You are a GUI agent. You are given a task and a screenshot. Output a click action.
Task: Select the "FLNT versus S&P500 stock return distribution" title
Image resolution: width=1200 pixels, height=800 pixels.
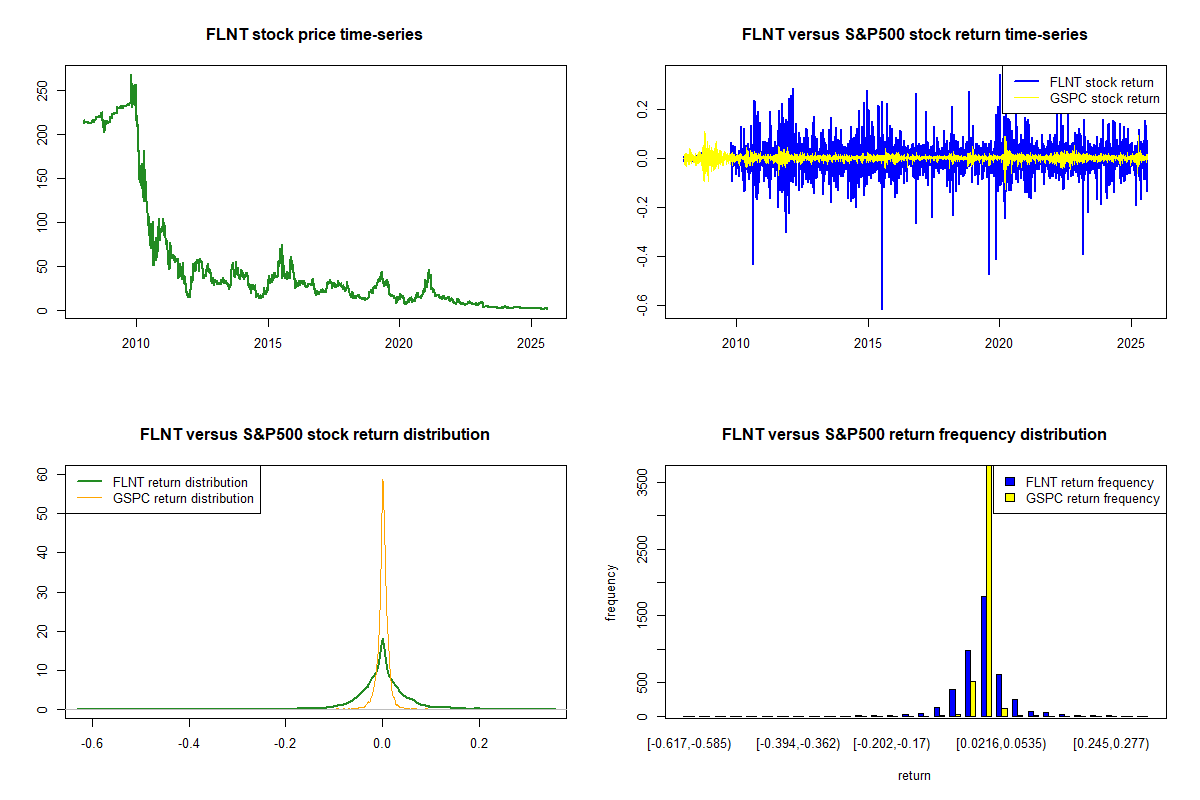point(314,435)
